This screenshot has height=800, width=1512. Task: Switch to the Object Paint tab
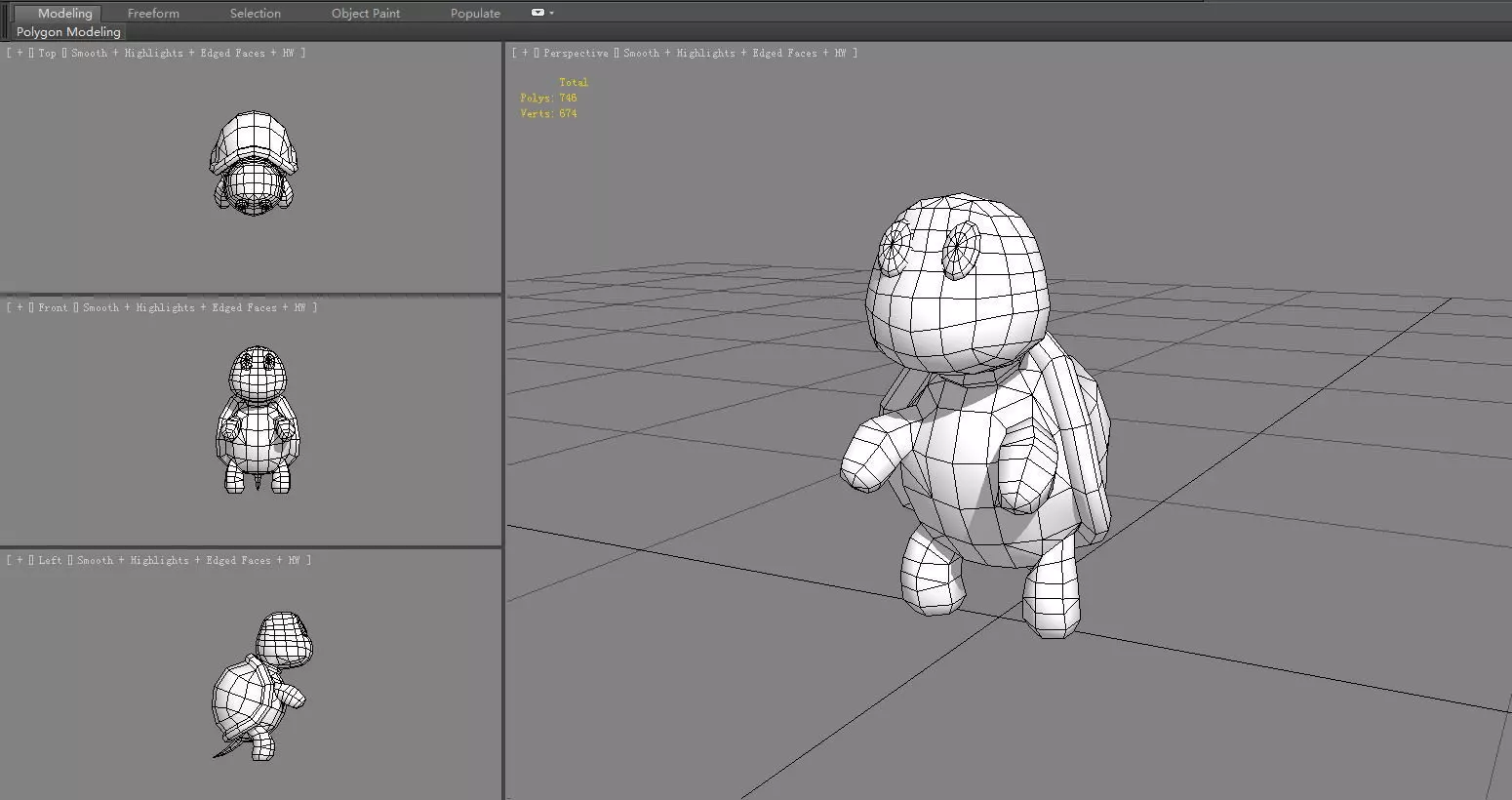pos(366,13)
